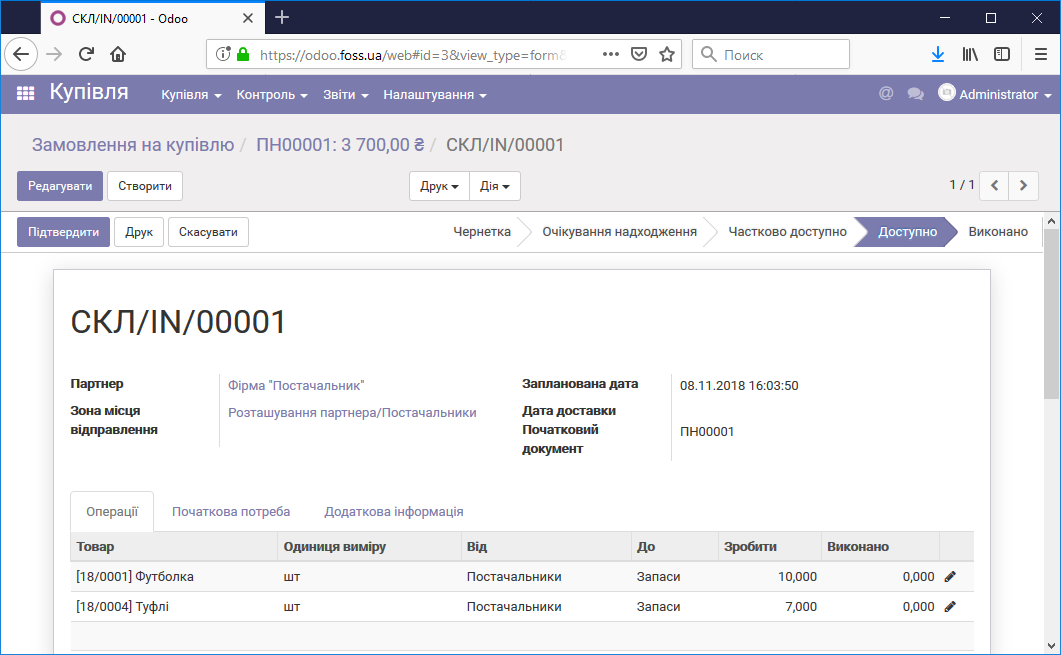Click the browser forward arrow

(54, 54)
